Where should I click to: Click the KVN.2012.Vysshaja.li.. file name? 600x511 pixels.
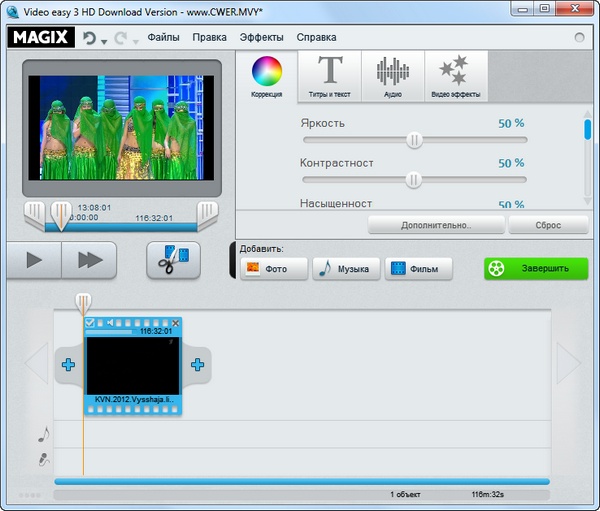tap(134, 399)
